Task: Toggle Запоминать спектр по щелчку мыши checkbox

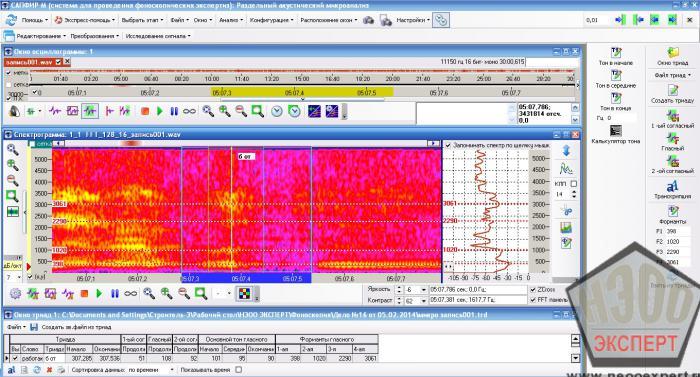Action: pos(448,145)
